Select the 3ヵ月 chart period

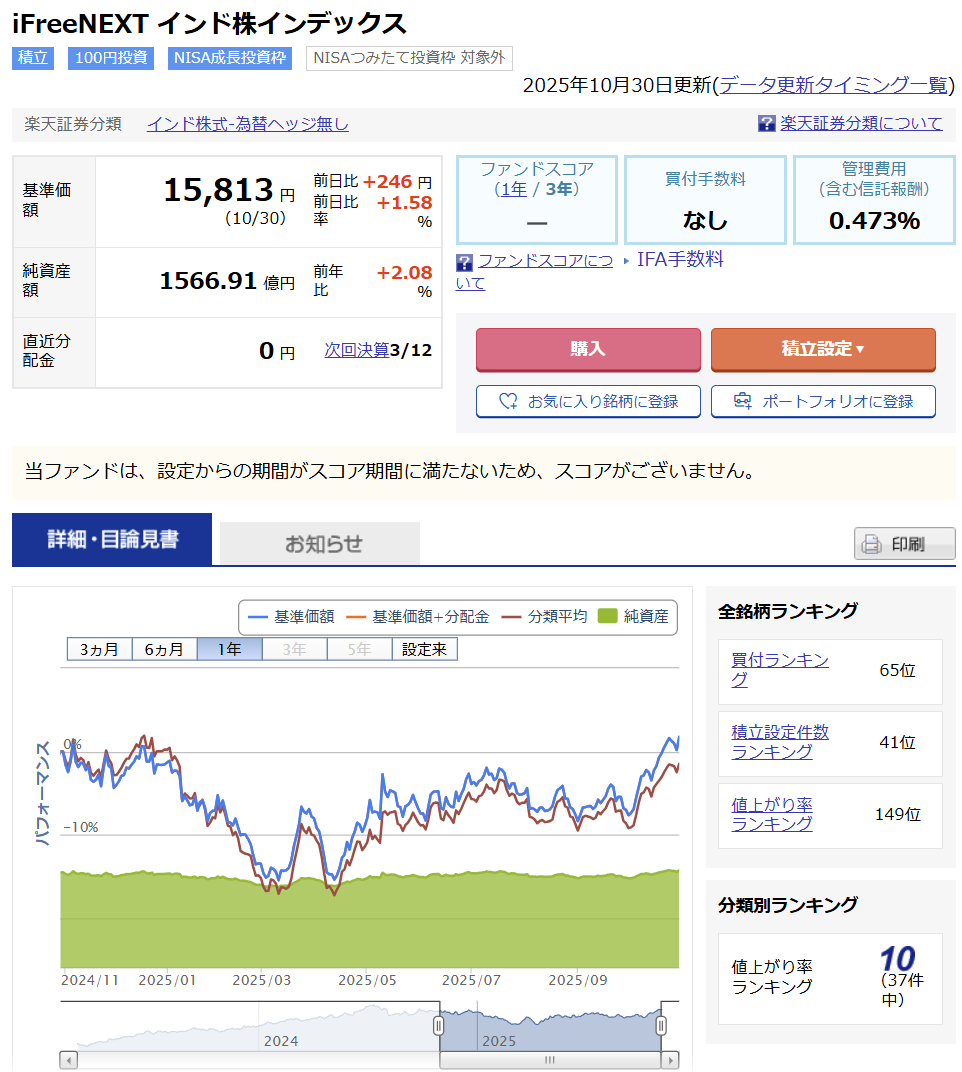coord(99,649)
